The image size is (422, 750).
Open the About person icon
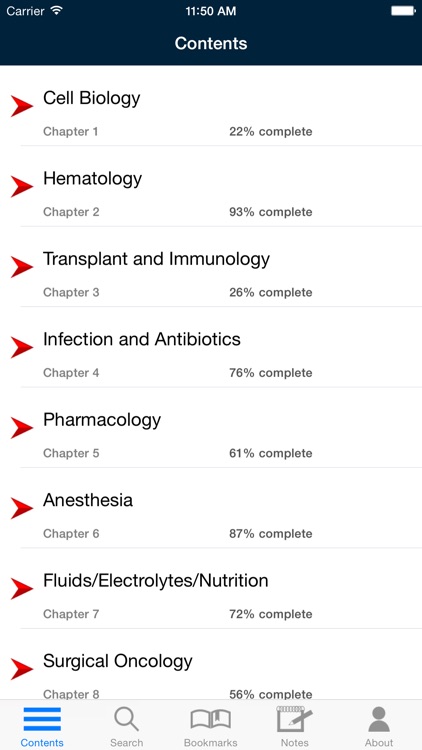379,719
